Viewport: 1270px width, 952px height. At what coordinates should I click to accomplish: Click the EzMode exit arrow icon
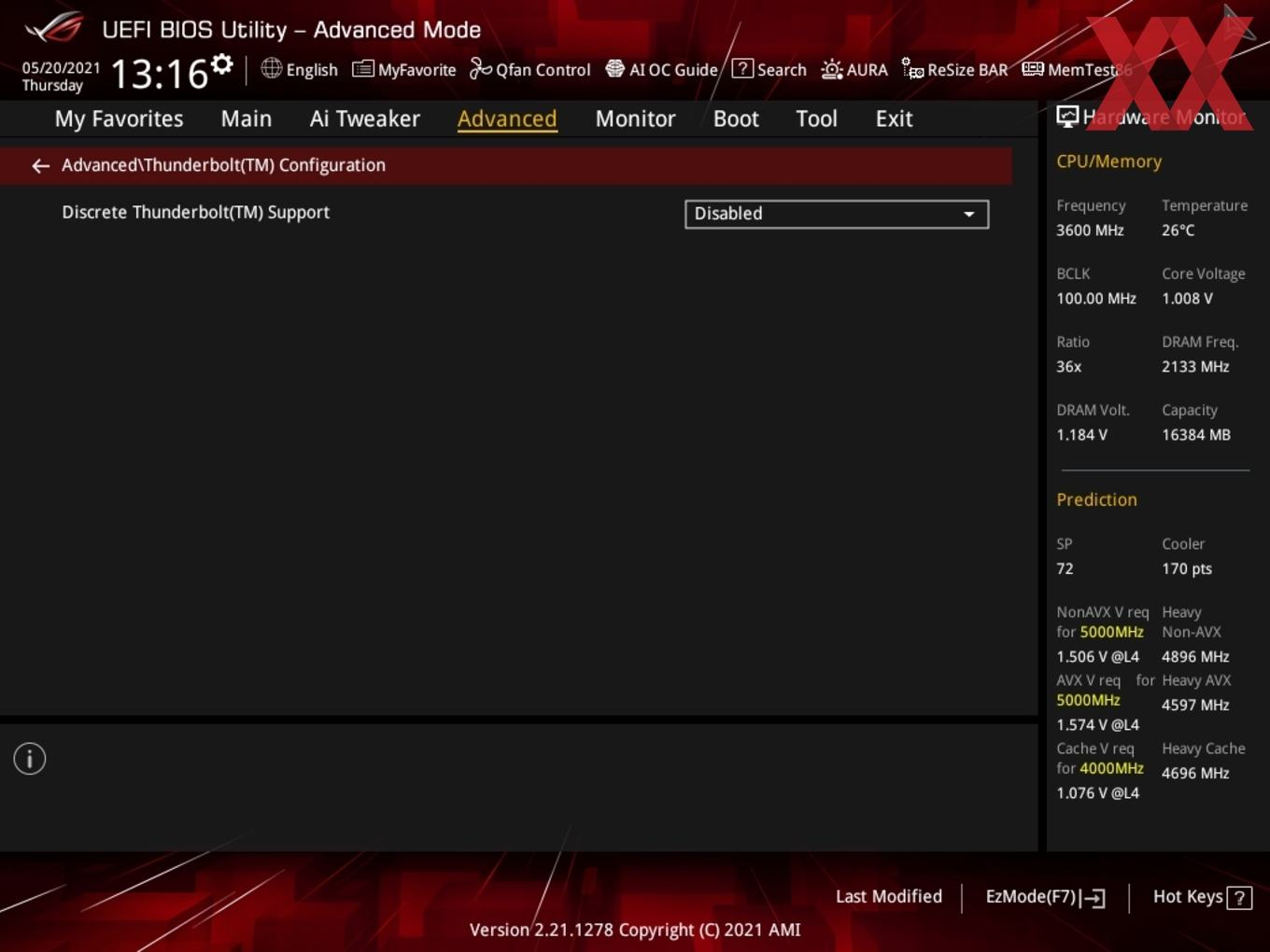[x=1094, y=898]
